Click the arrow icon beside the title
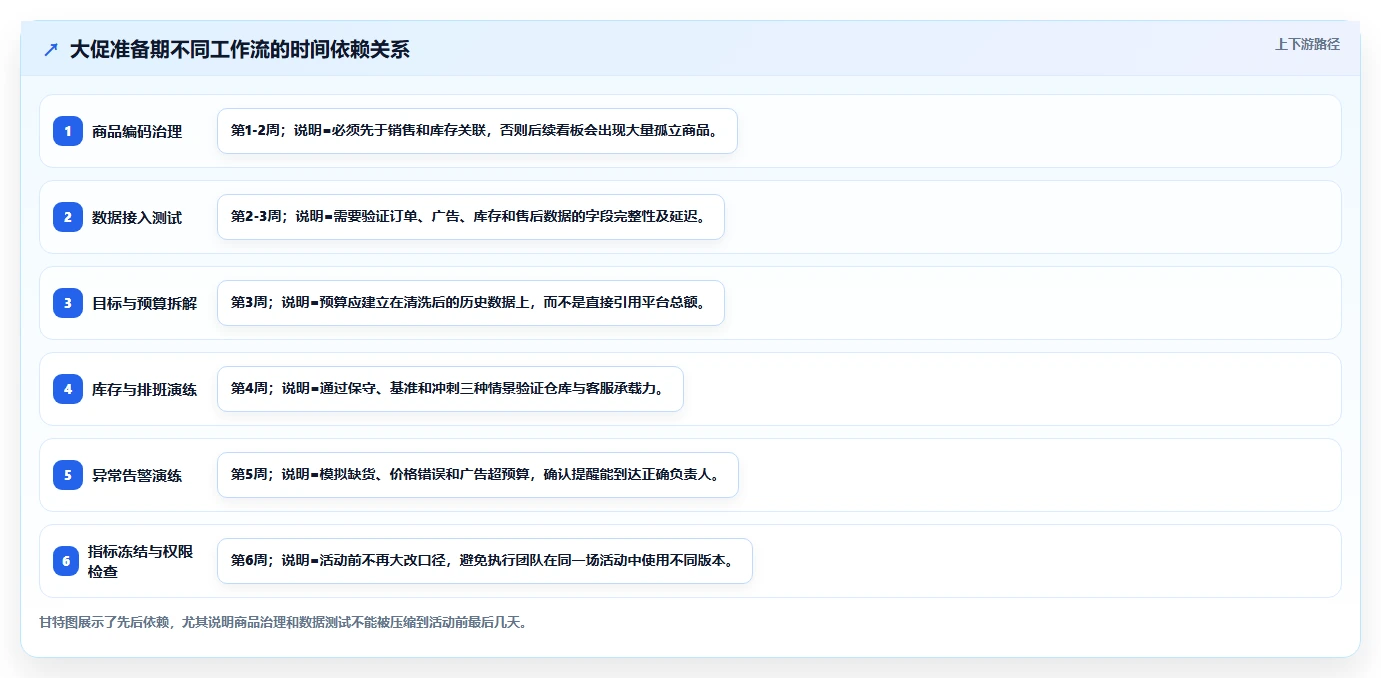 51,50
